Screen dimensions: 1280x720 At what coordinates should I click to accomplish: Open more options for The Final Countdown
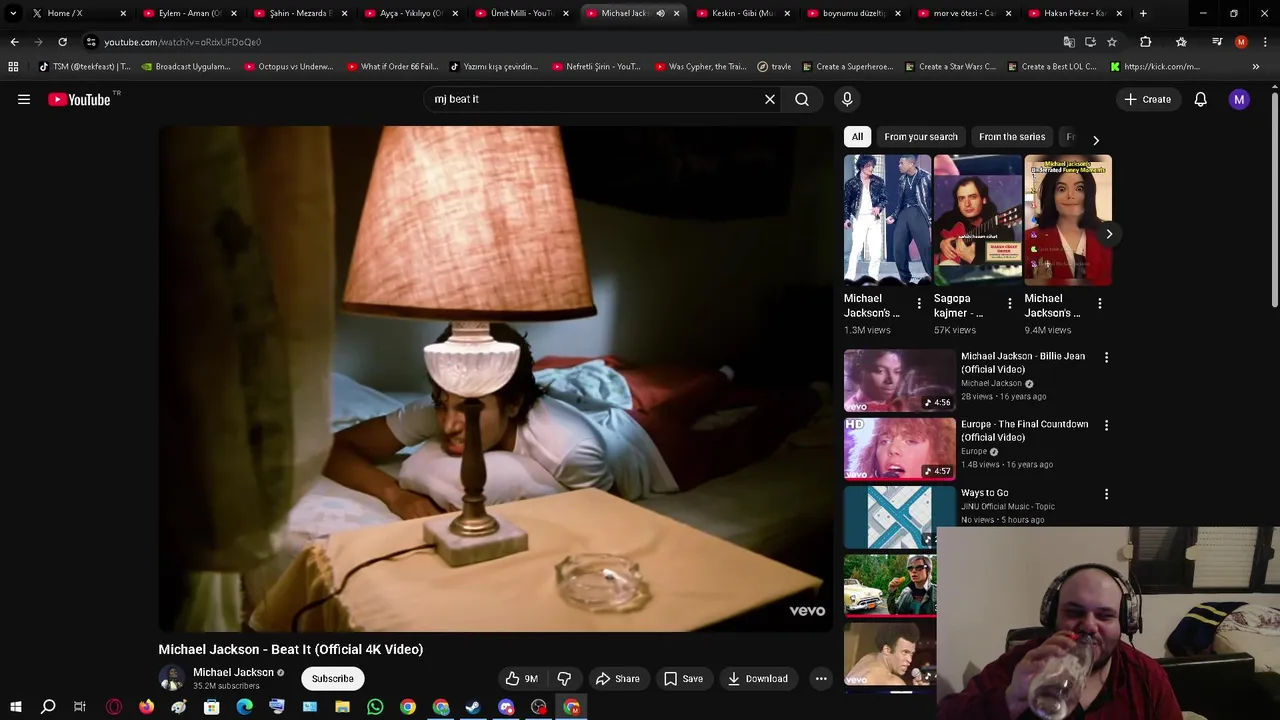[1106, 425]
